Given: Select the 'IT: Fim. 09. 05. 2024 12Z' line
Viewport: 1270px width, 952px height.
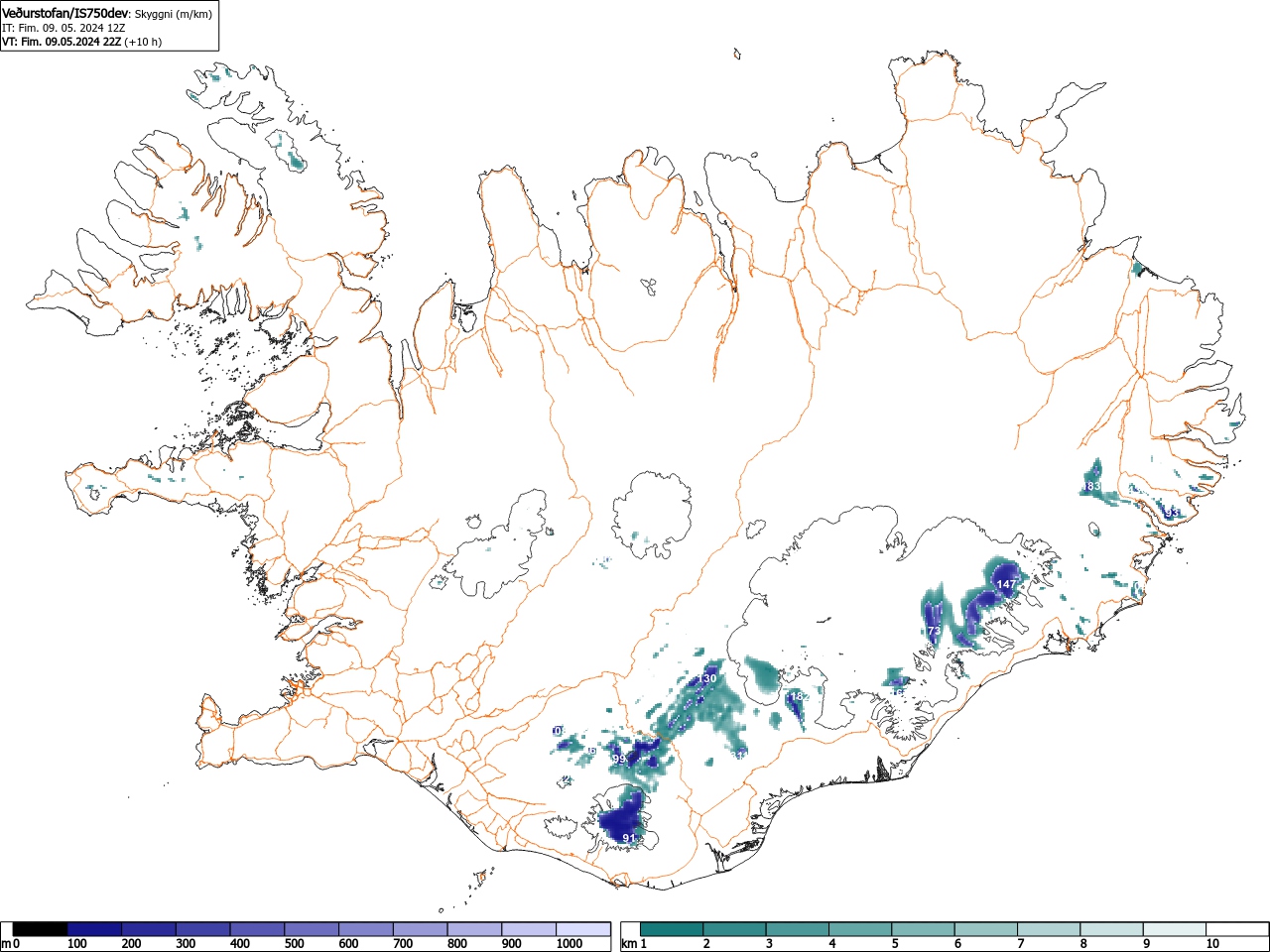Looking at the screenshot, I should coord(63,28).
